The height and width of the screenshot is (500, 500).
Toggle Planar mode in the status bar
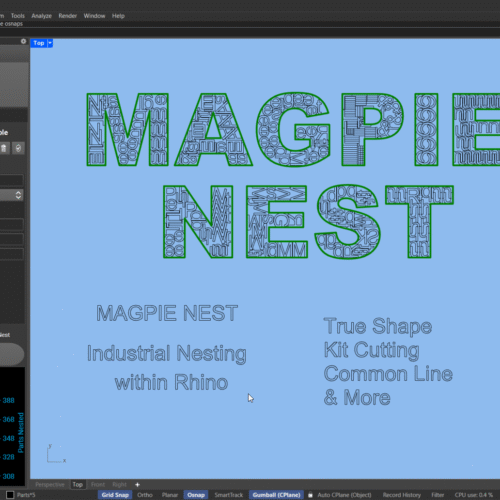pos(170,495)
